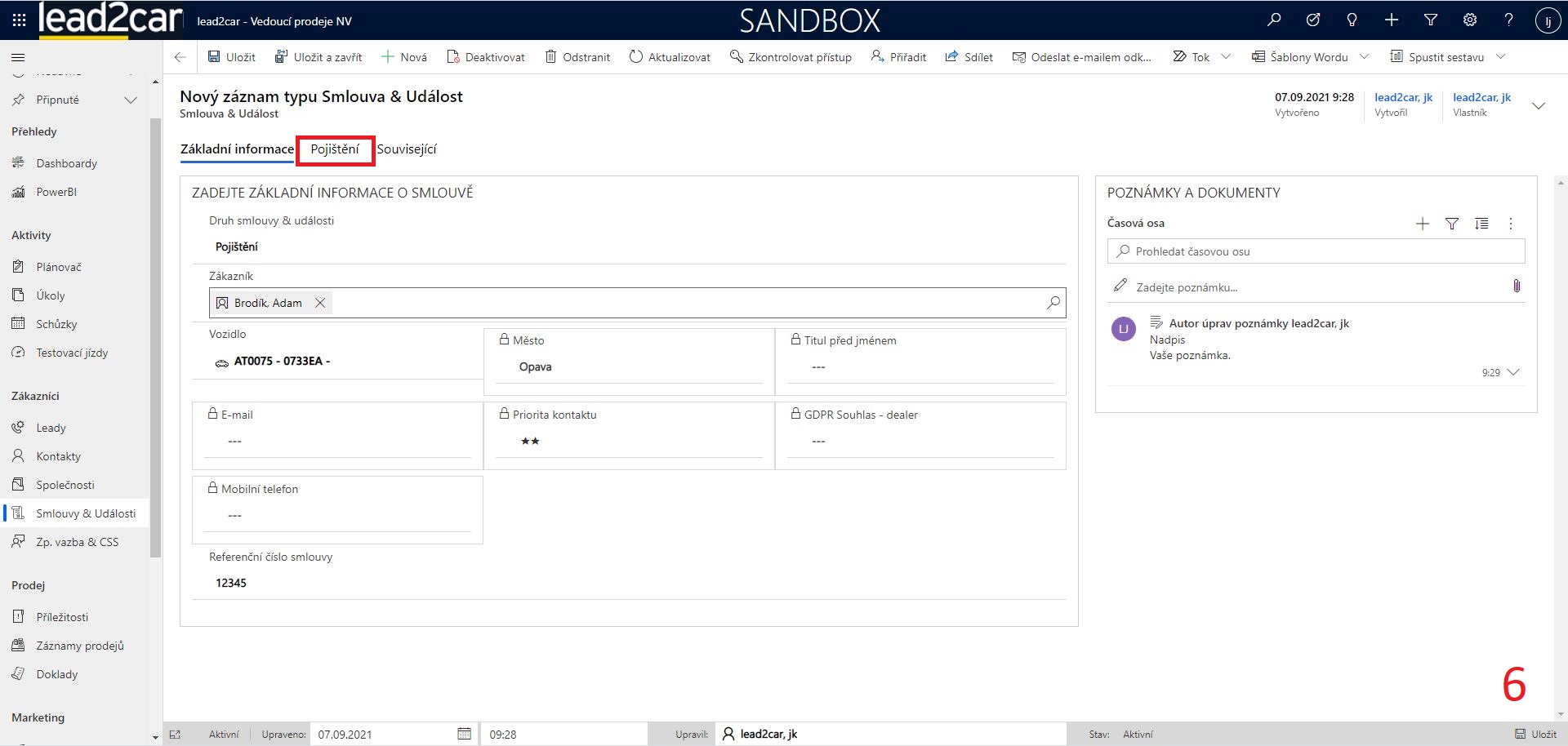Expand the Připnuté section chevron
The image size is (1568, 746).
click(x=130, y=100)
